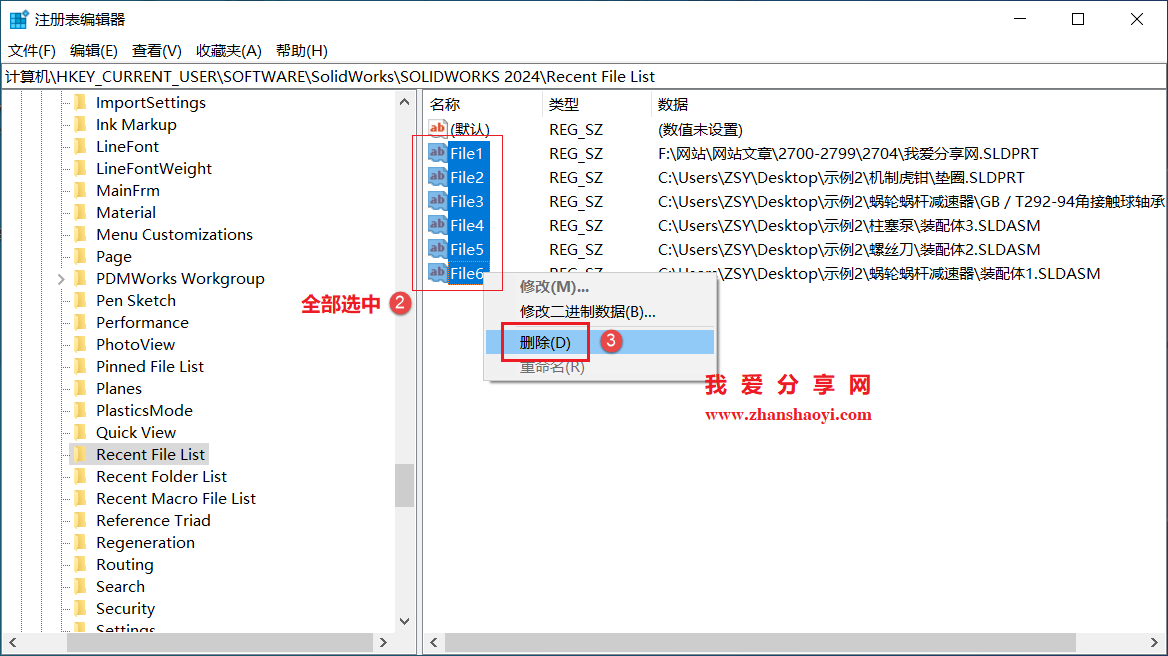1168x656 pixels.
Task: Click the (数值未设置) data cell
Action: [700, 130]
